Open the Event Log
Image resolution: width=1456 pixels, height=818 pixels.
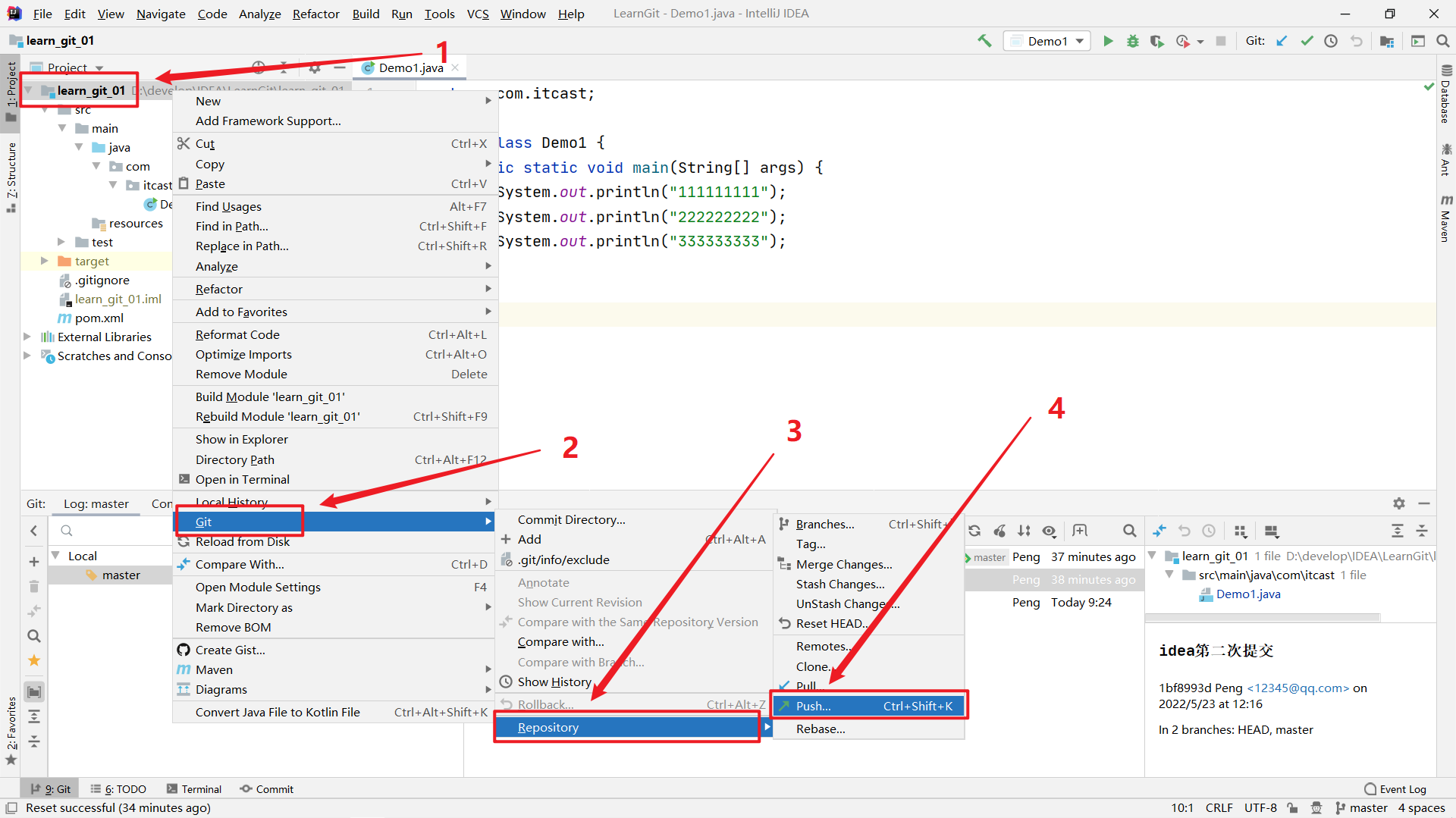pyautogui.click(x=1395, y=789)
